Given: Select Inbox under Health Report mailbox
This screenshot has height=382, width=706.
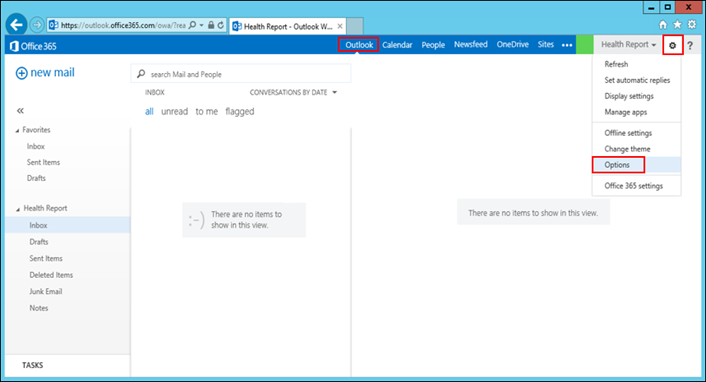Looking at the screenshot, I should pos(68,225).
